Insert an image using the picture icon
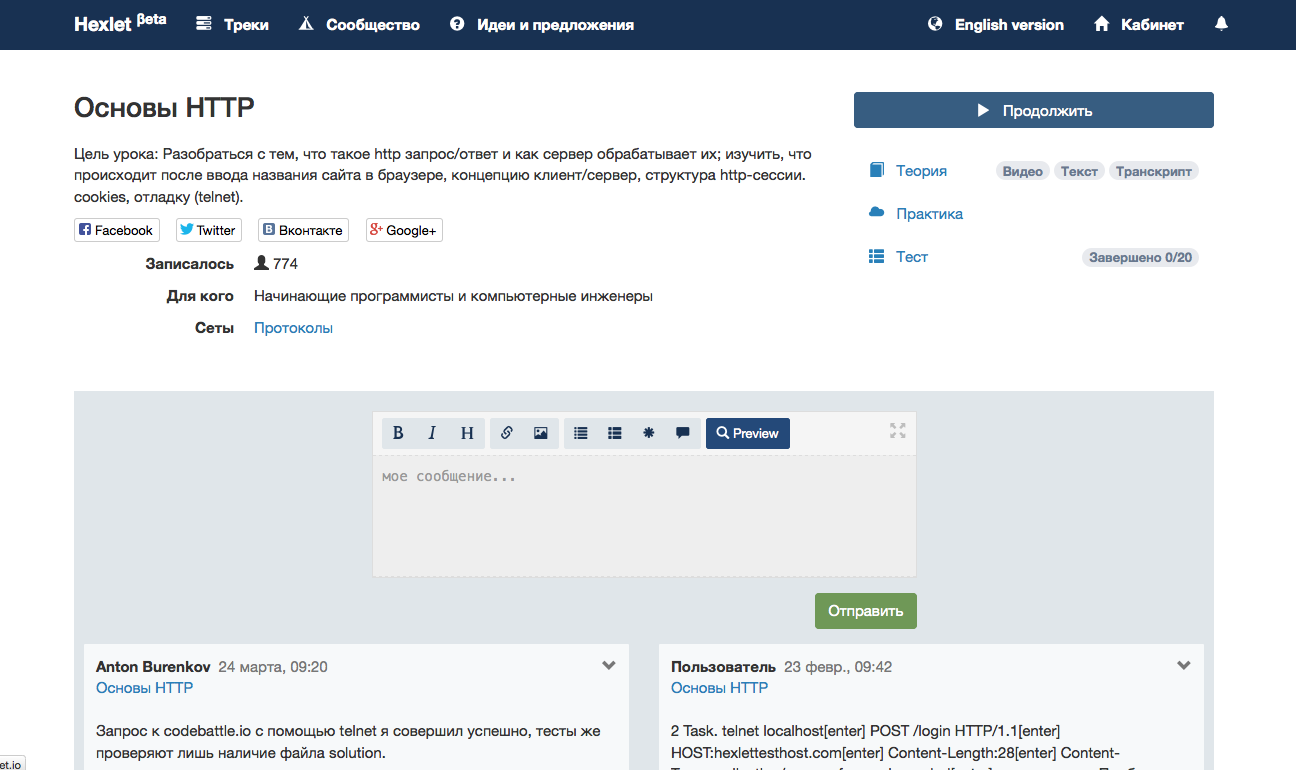The width and height of the screenshot is (1296, 770). click(540, 432)
